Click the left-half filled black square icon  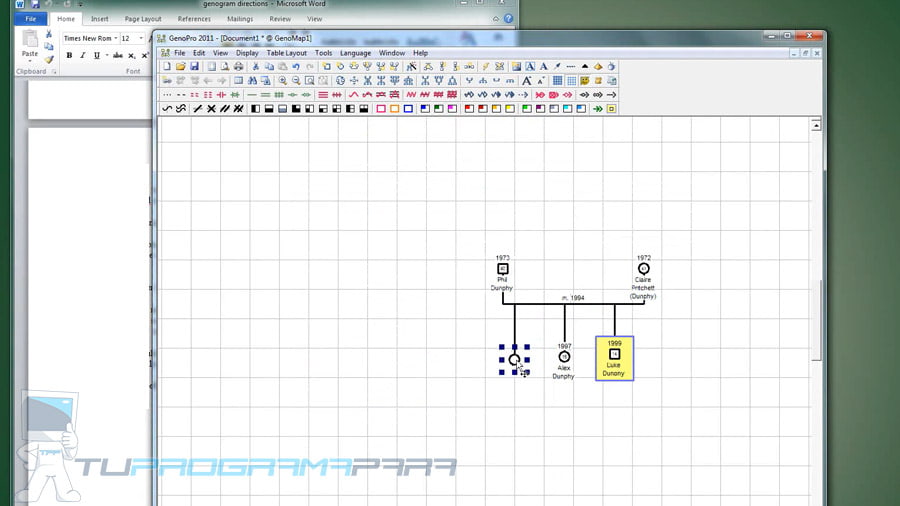point(255,108)
